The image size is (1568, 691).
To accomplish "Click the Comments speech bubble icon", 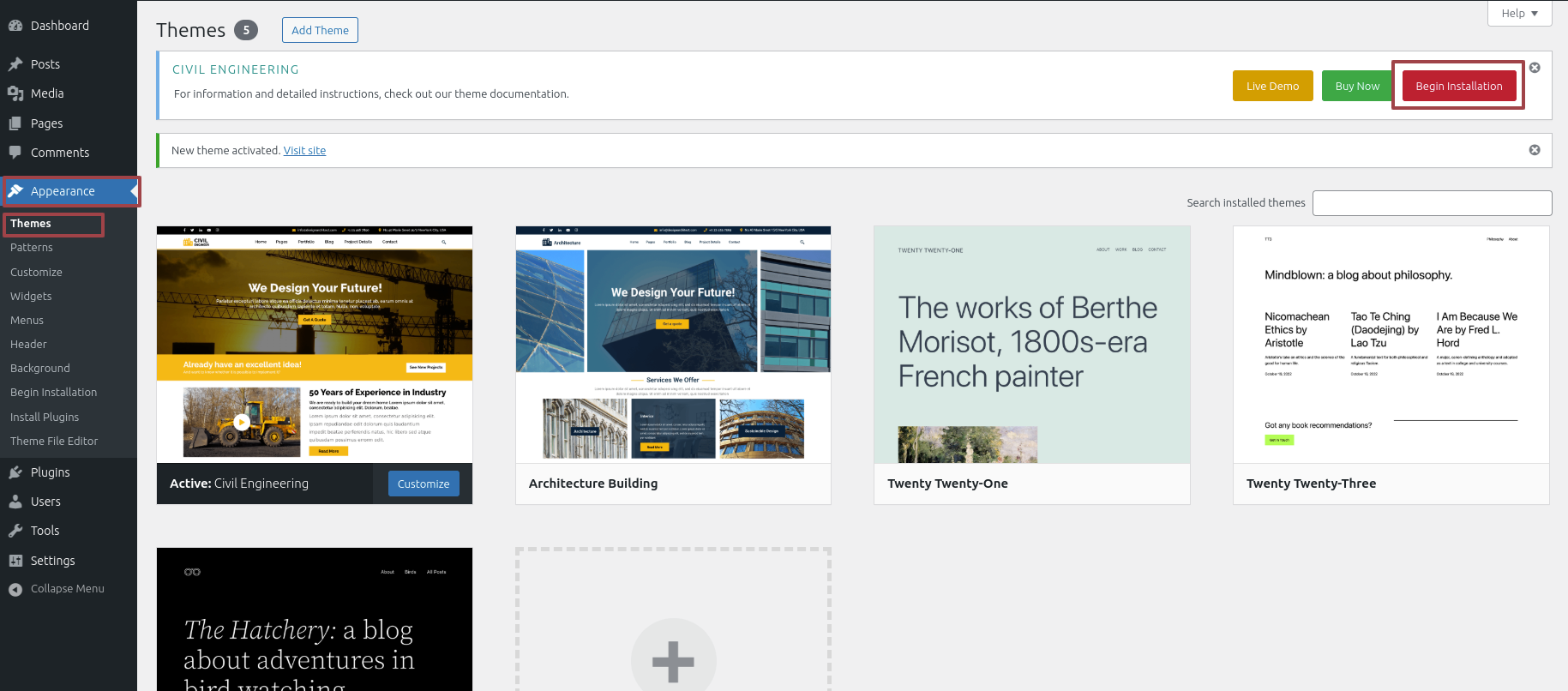I will point(15,153).
